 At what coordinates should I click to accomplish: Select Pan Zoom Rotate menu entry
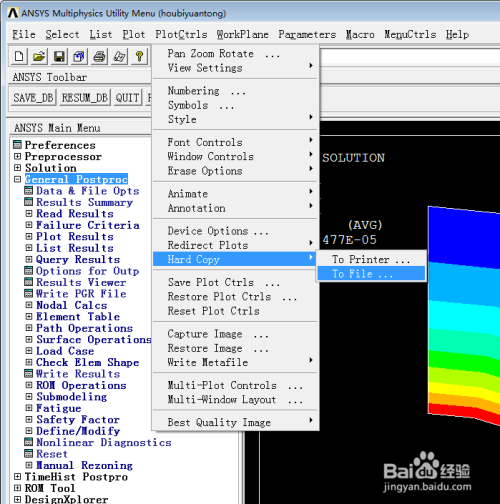(235, 53)
